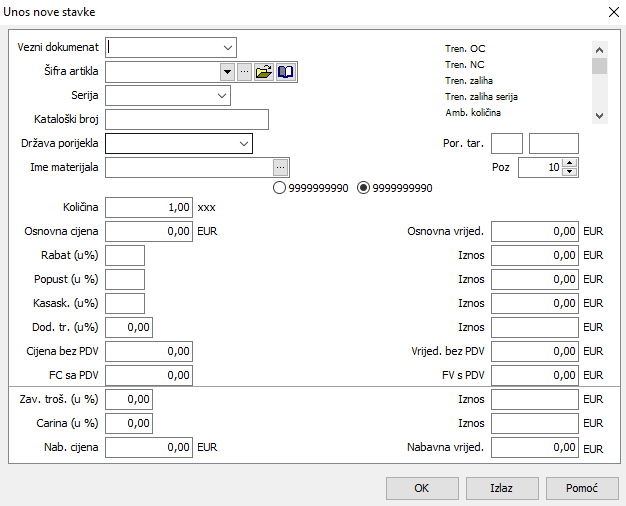Viewport: 626px width, 506px height.
Task: Decrease the Poz value with down arrow
Action: pos(570,172)
